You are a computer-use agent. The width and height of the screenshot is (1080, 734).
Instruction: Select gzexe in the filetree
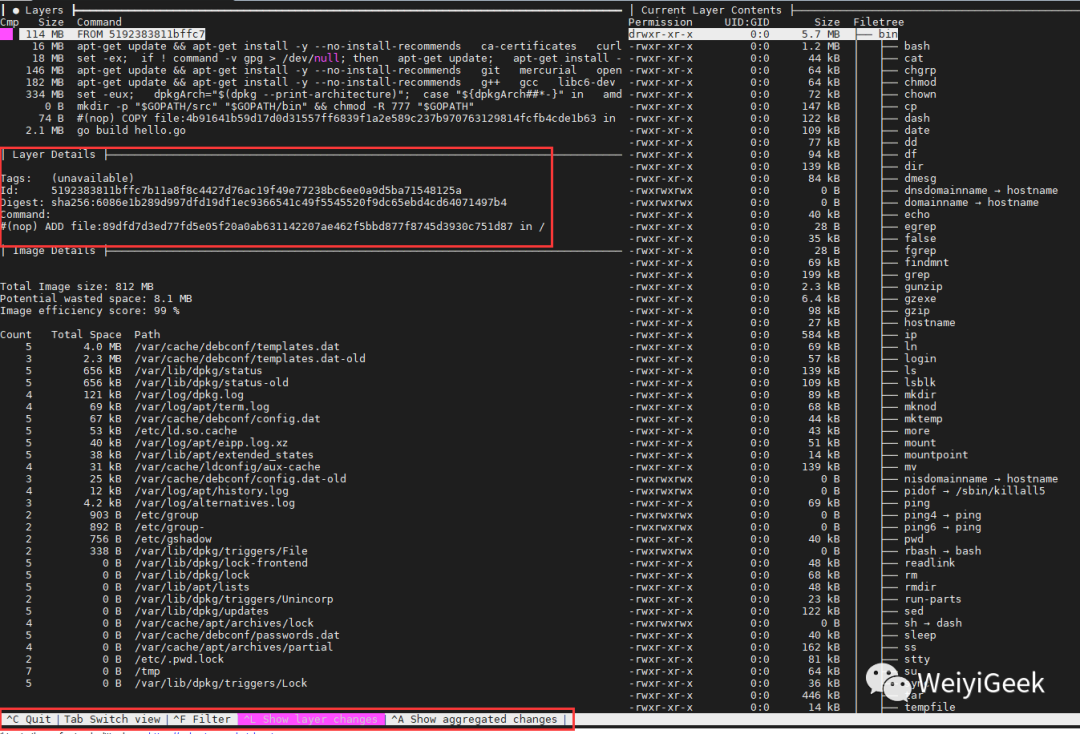coord(920,299)
